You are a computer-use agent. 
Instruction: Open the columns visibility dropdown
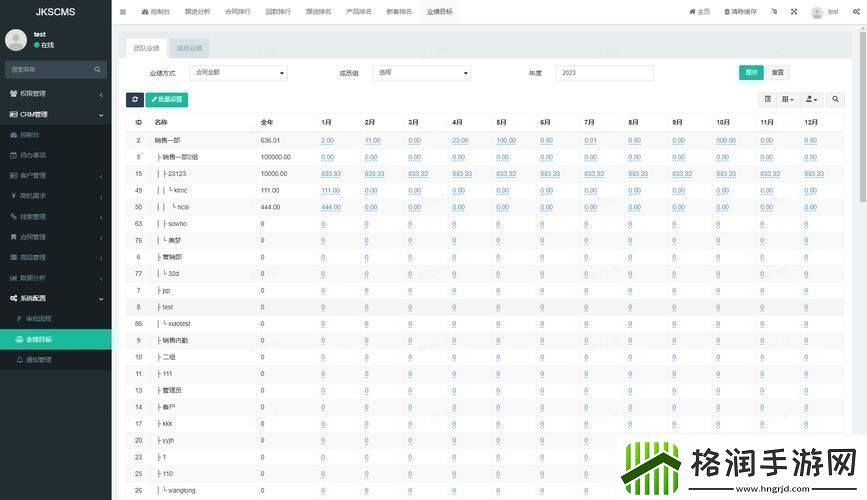788,99
